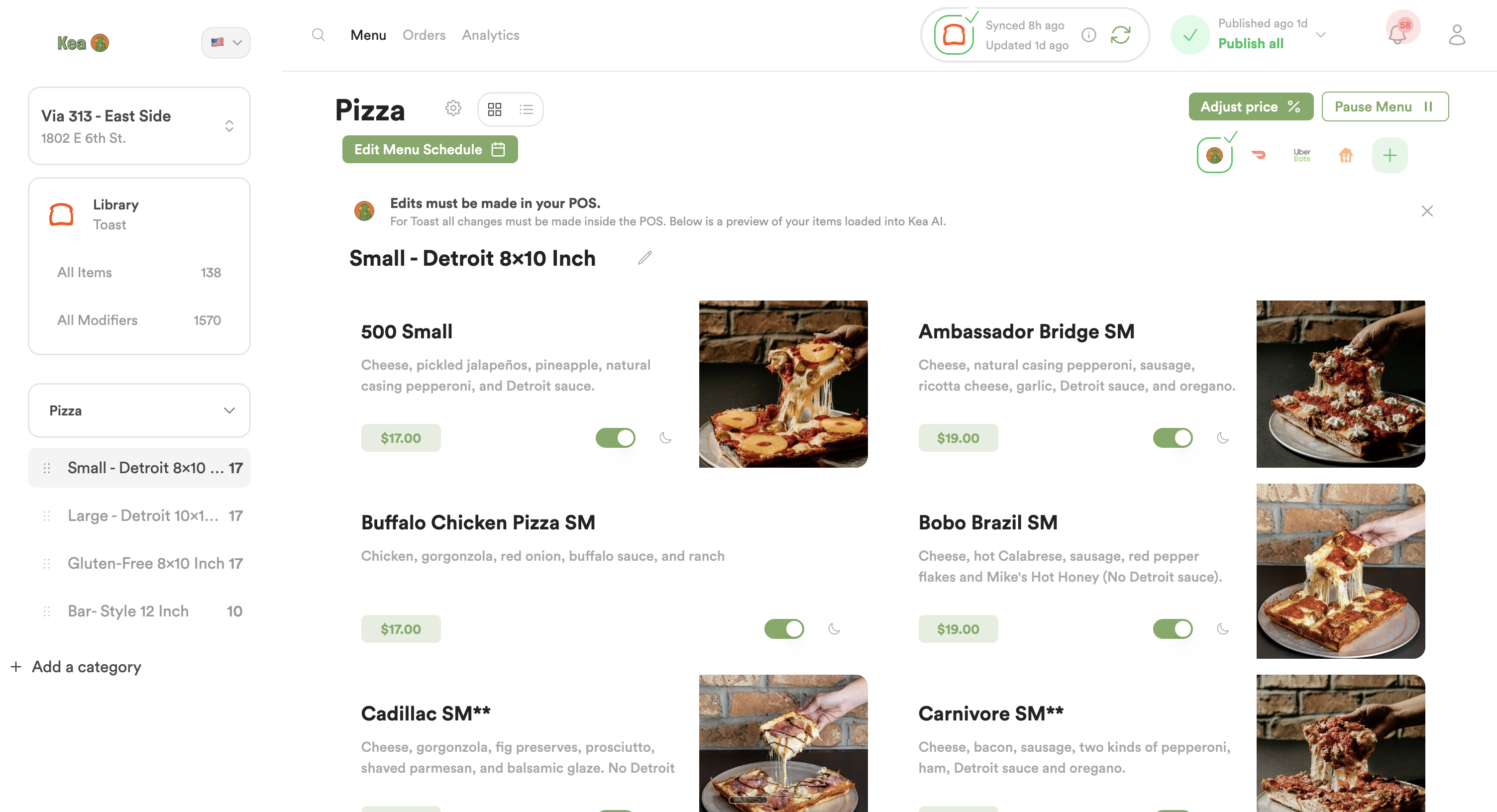Image resolution: width=1497 pixels, height=812 pixels.
Task: Open search with the magnifying glass icon
Action: click(319, 35)
